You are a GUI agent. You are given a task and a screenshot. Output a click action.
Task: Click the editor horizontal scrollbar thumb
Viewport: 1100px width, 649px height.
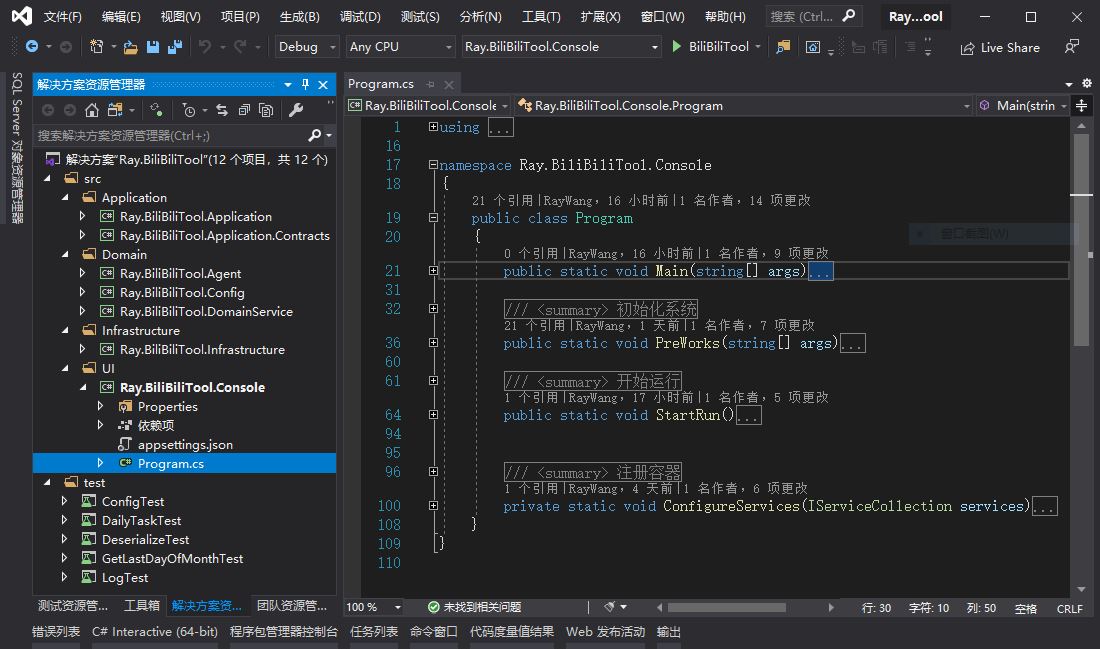tap(726, 608)
